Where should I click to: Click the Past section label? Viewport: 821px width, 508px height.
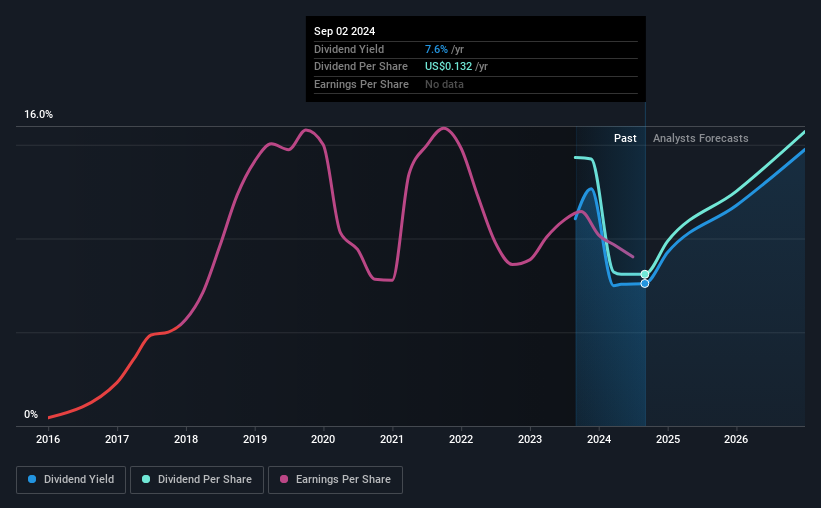pos(625,138)
